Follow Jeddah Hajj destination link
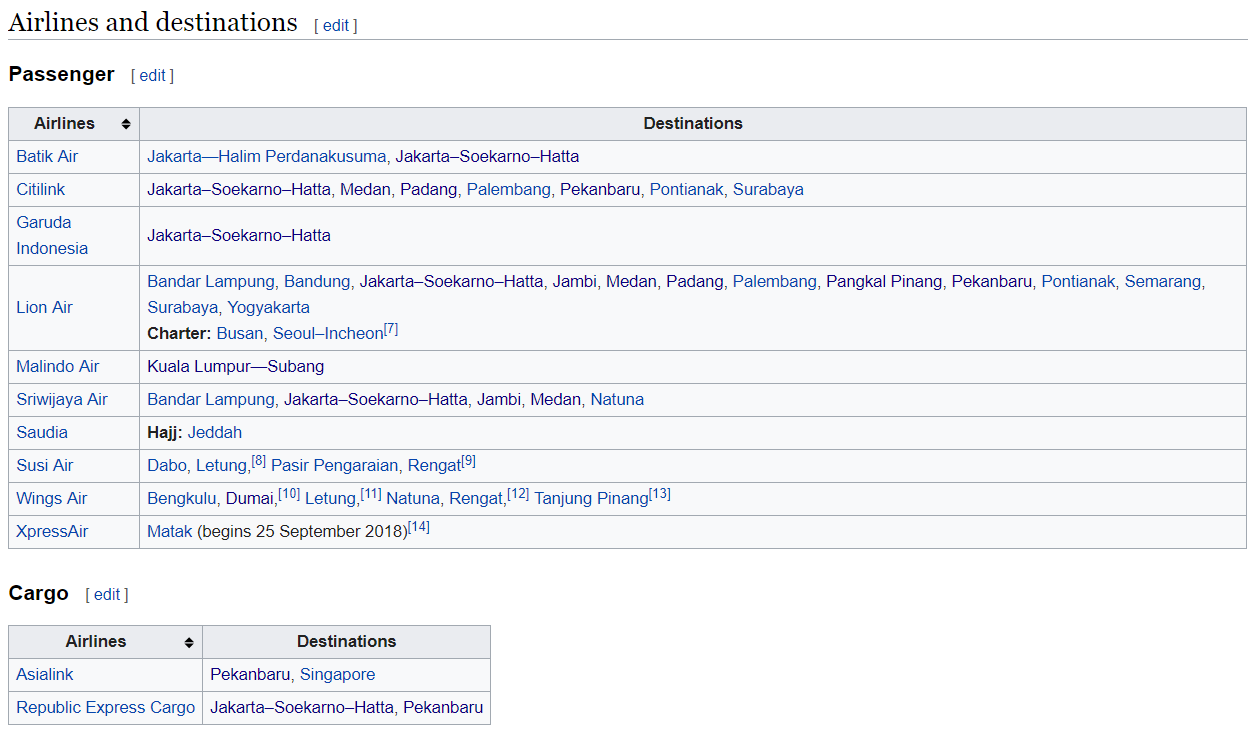Viewport: 1260px width, 739px height. [x=215, y=433]
